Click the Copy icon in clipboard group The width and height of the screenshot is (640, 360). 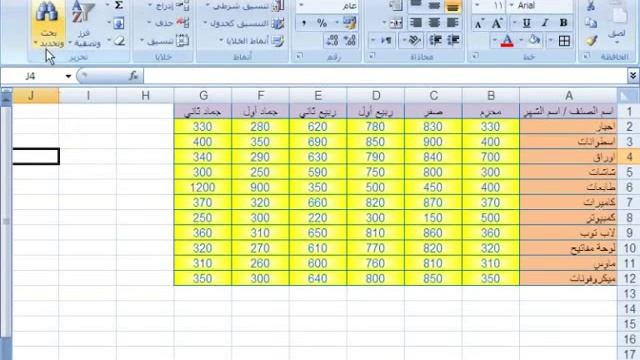point(591,23)
